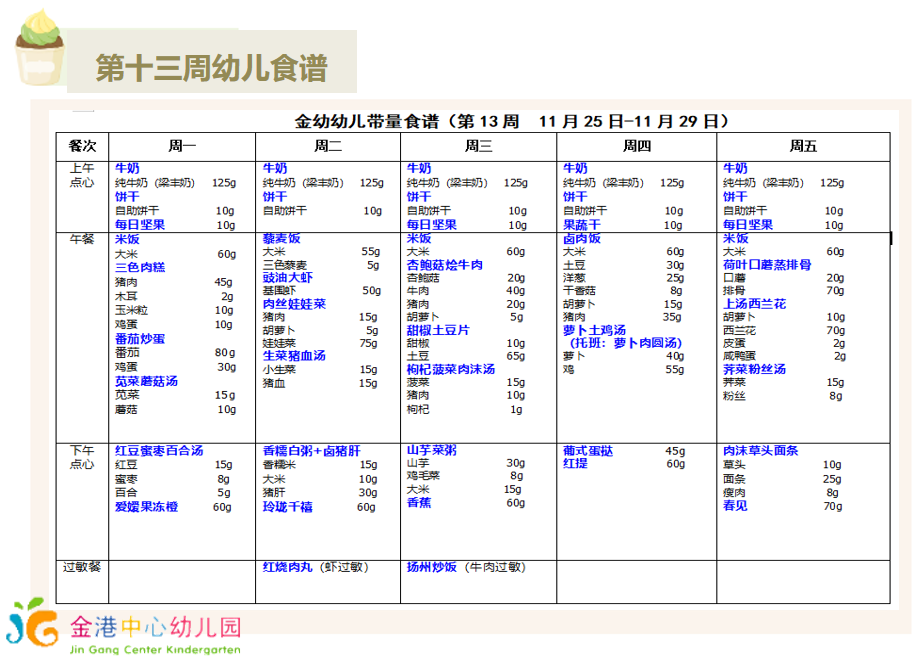Click the 金港中心幼儿园 name text
Screen dimensions: 921x666
tap(156, 627)
